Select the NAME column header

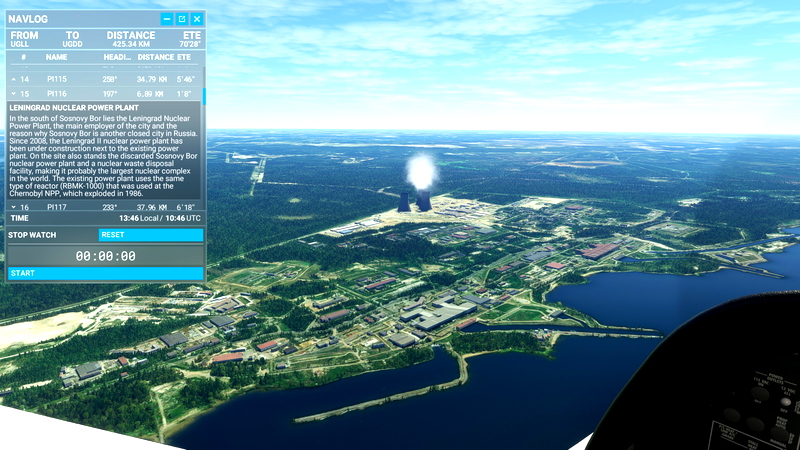(x=56, y=57)
